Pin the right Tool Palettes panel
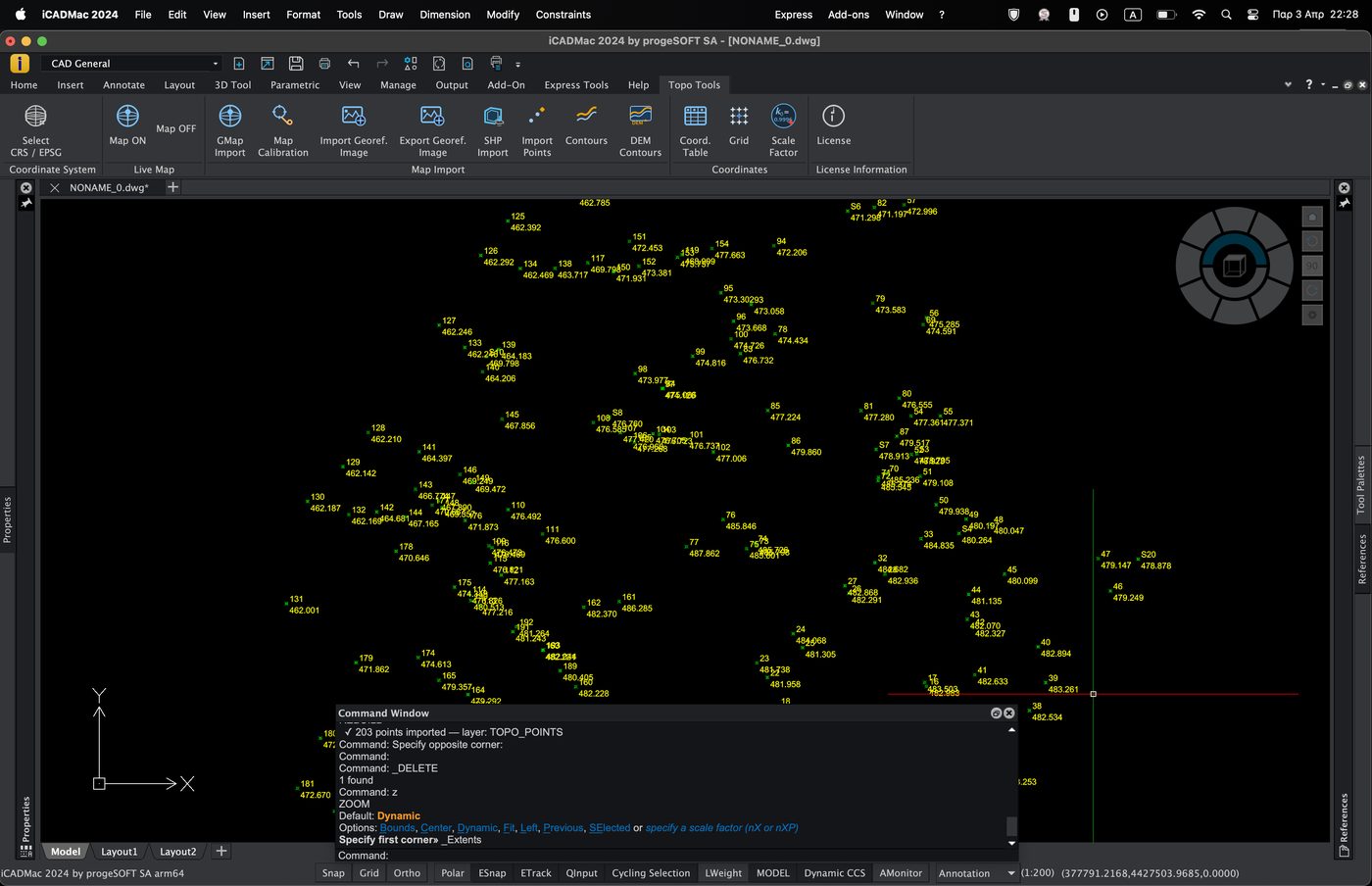 1345,203
